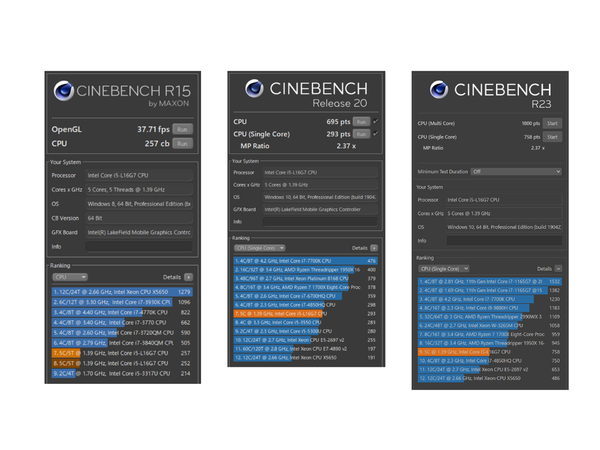Viewport: 600px width, 450px height.
Task: Start the R23 CPU Single Core test
Action: click(x=552, y=137)
